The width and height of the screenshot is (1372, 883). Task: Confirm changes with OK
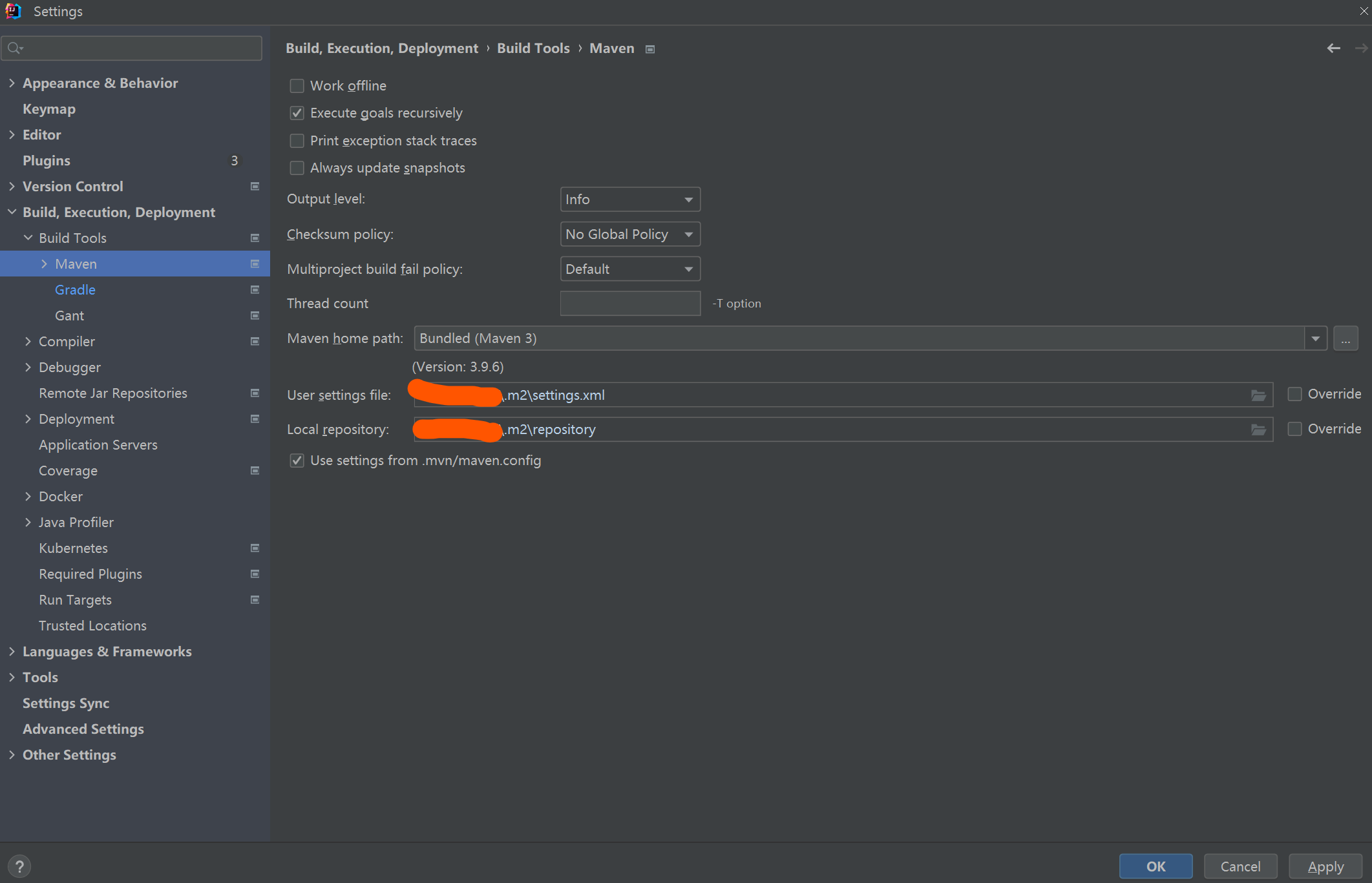[1156, 866]
